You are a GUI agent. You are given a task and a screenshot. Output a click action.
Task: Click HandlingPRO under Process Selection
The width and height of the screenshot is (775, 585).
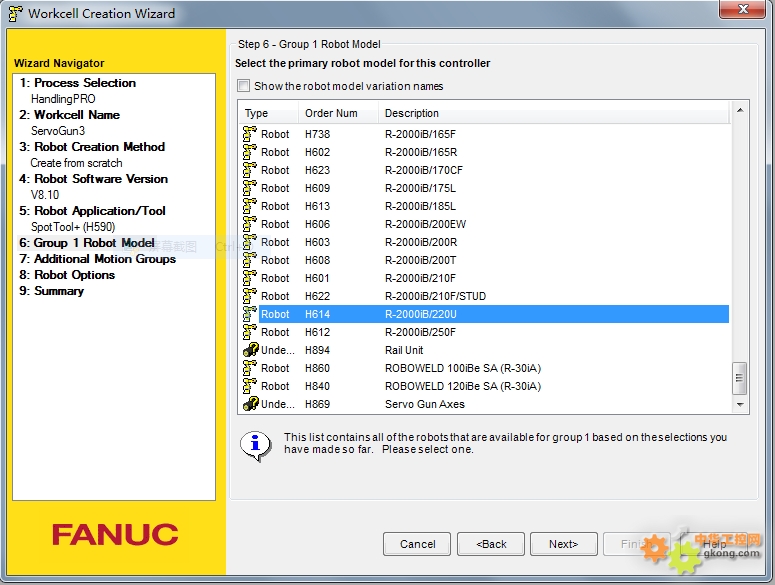pyautogui.click(x=63, y=99)
